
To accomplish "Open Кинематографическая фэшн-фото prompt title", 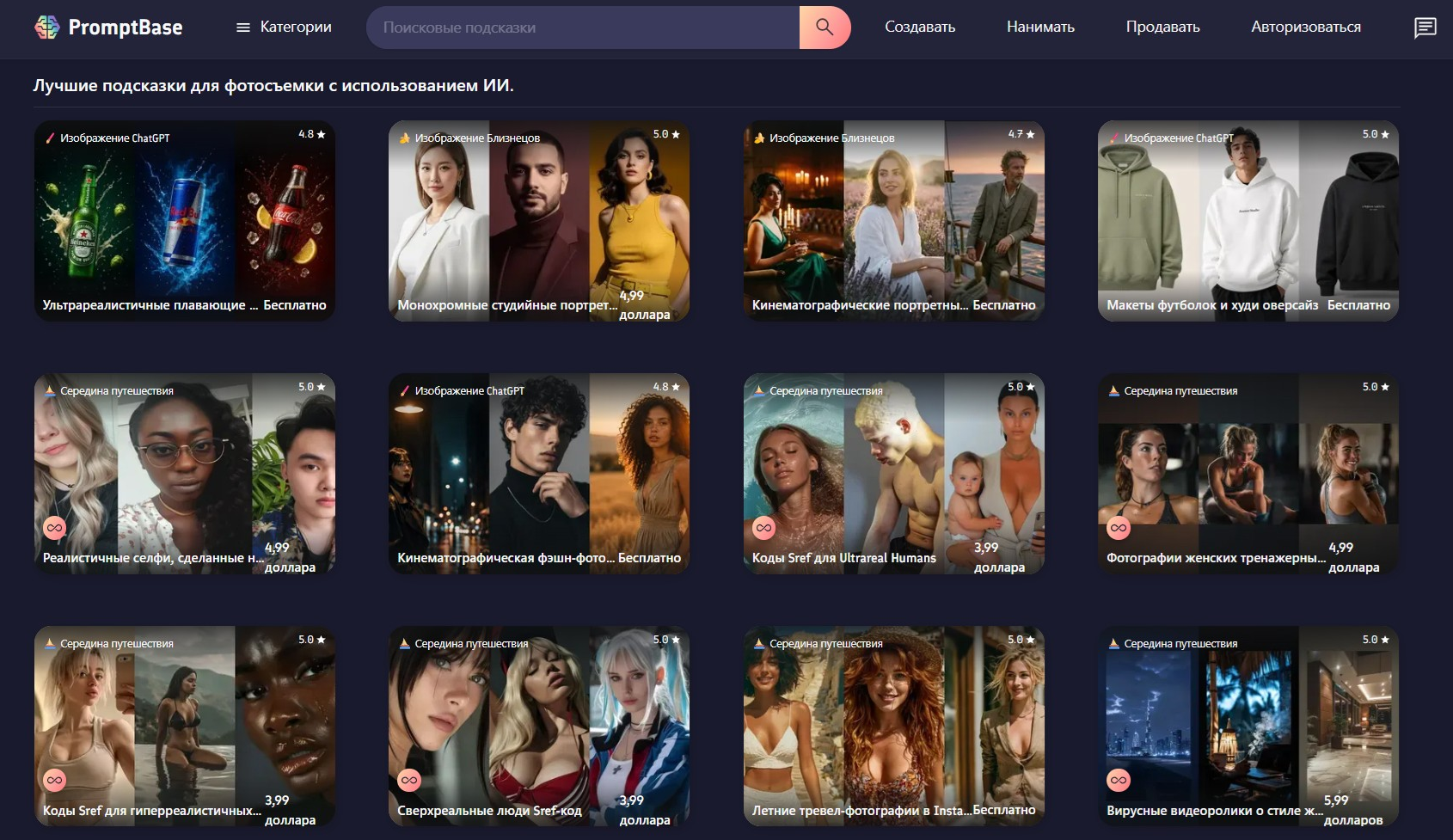I will point(506,558).
